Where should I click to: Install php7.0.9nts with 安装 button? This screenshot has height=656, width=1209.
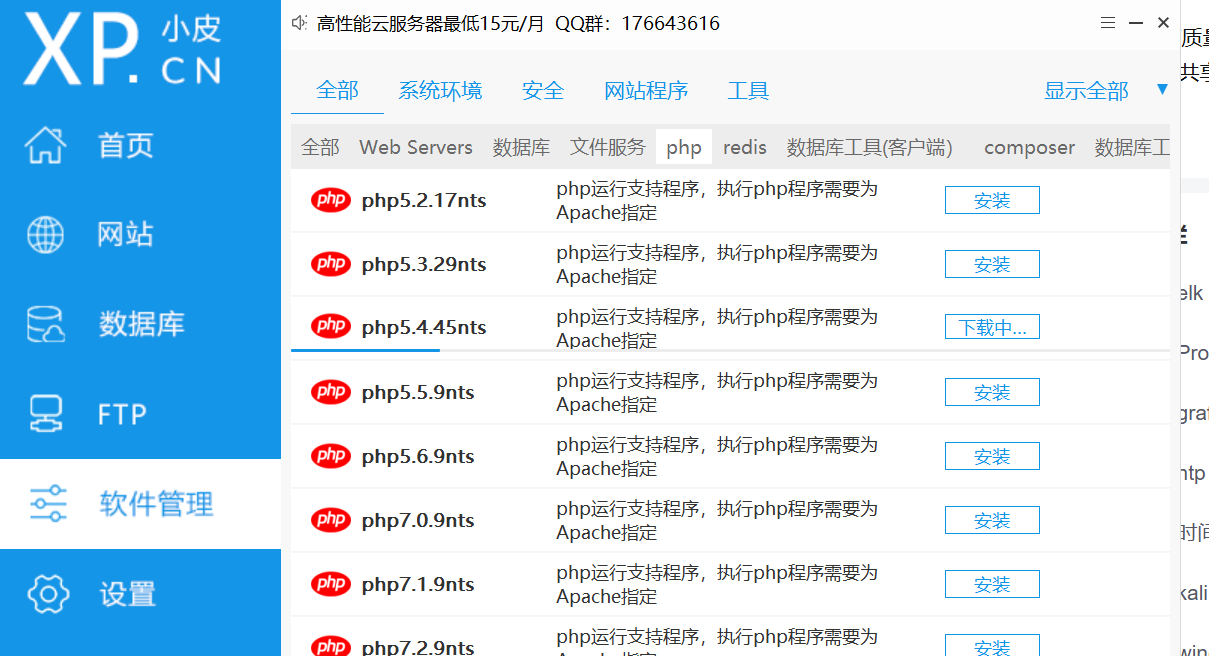tap(992, 520)
